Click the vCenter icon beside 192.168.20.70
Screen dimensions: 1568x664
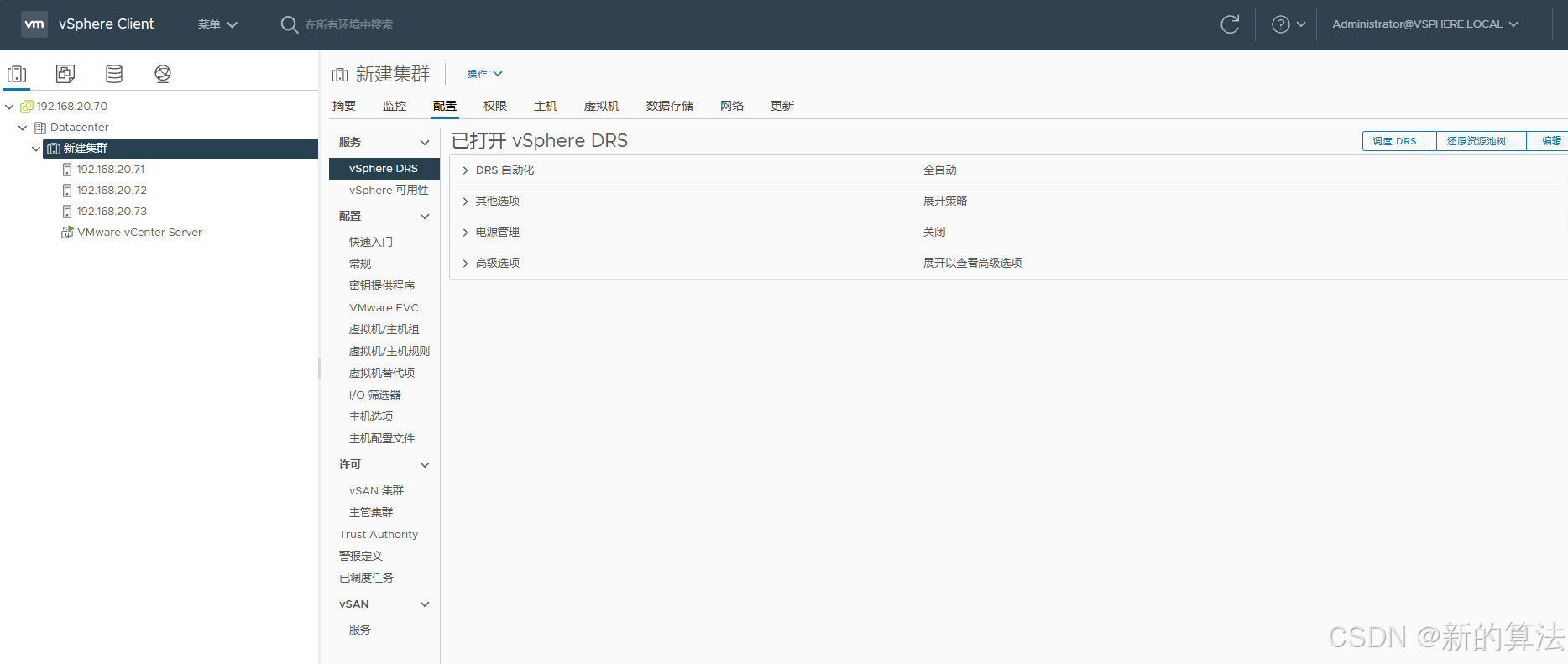coord(27,107)
